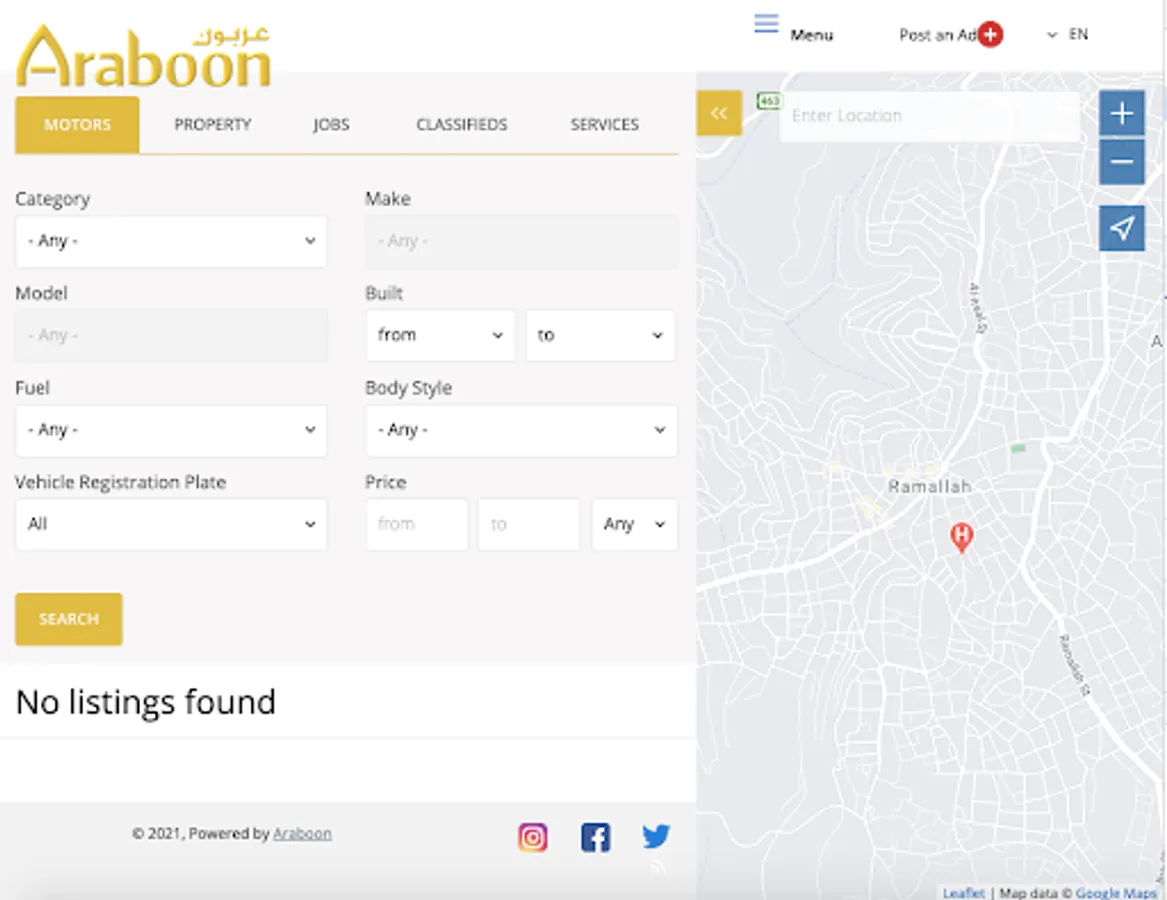Open the Instagram icon in the footer
Screen dimensions: 1167x900
coord(533,837)
